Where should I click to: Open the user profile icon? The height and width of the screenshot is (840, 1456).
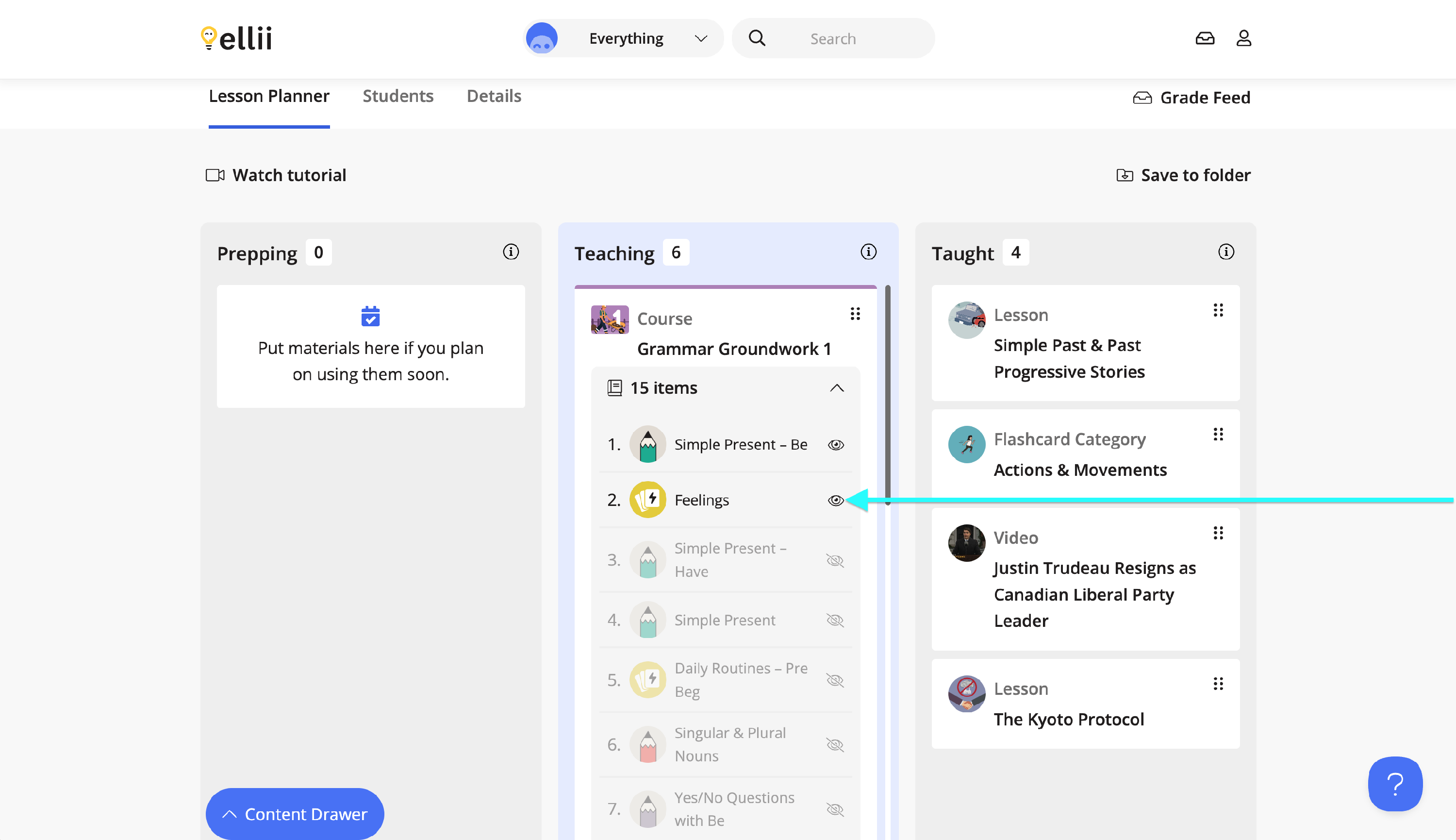pyautogui.click(x=1243, y=39)
